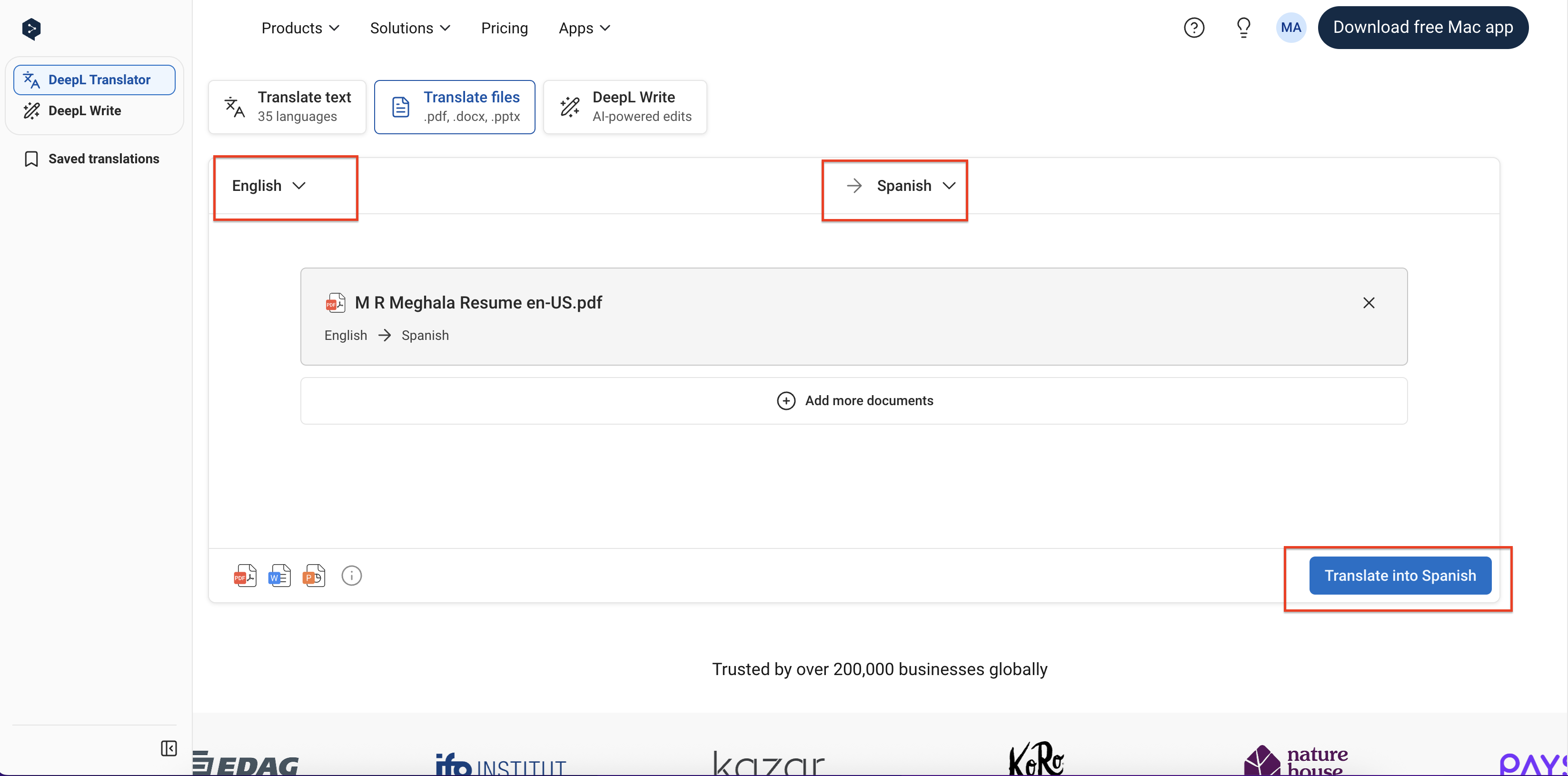The image size is (1568, 776).
Task: Select the PowerPoint output format
Action: click(x=314, y=575)
